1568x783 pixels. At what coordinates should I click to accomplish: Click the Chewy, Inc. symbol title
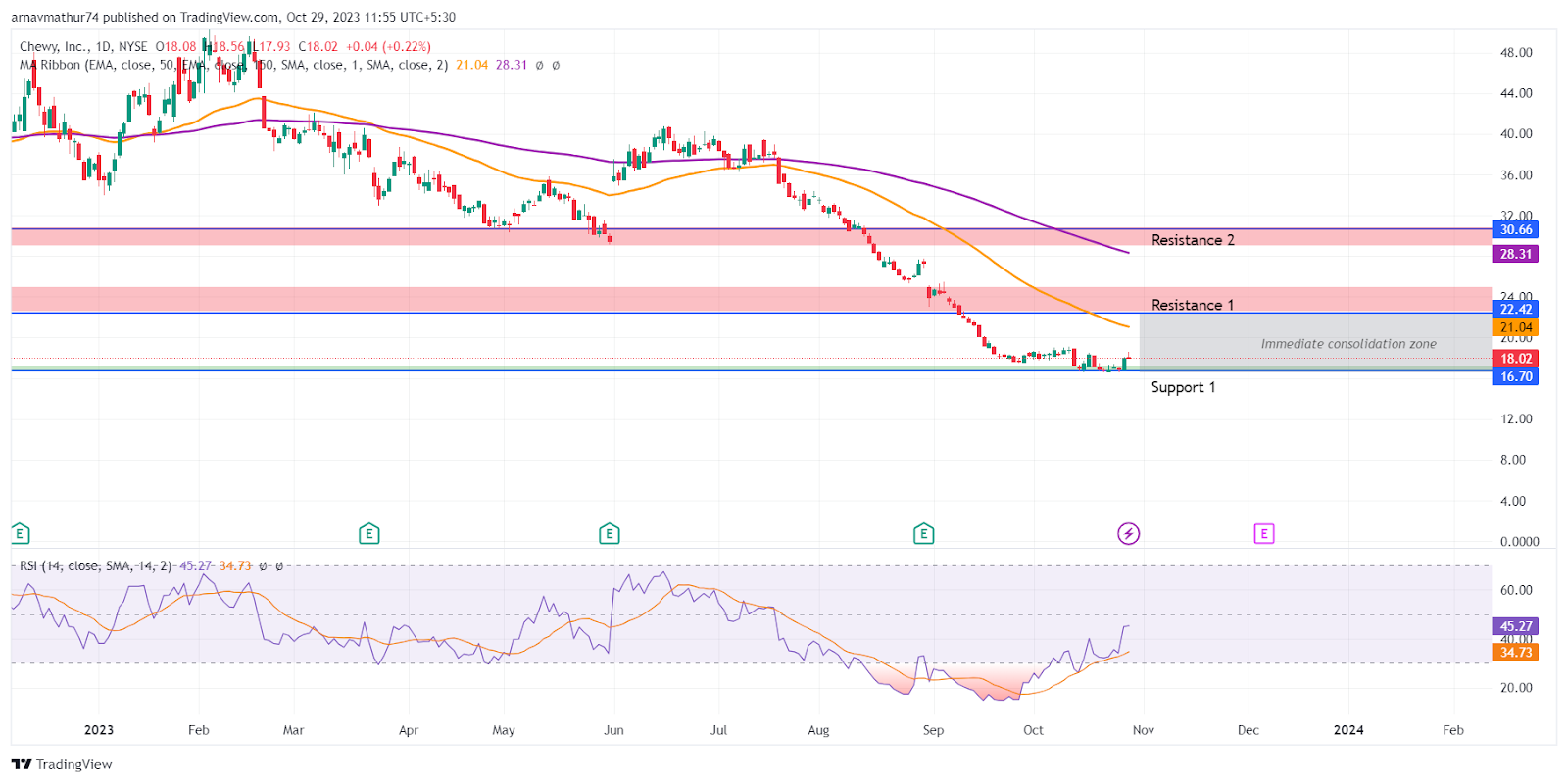(53, 46)
